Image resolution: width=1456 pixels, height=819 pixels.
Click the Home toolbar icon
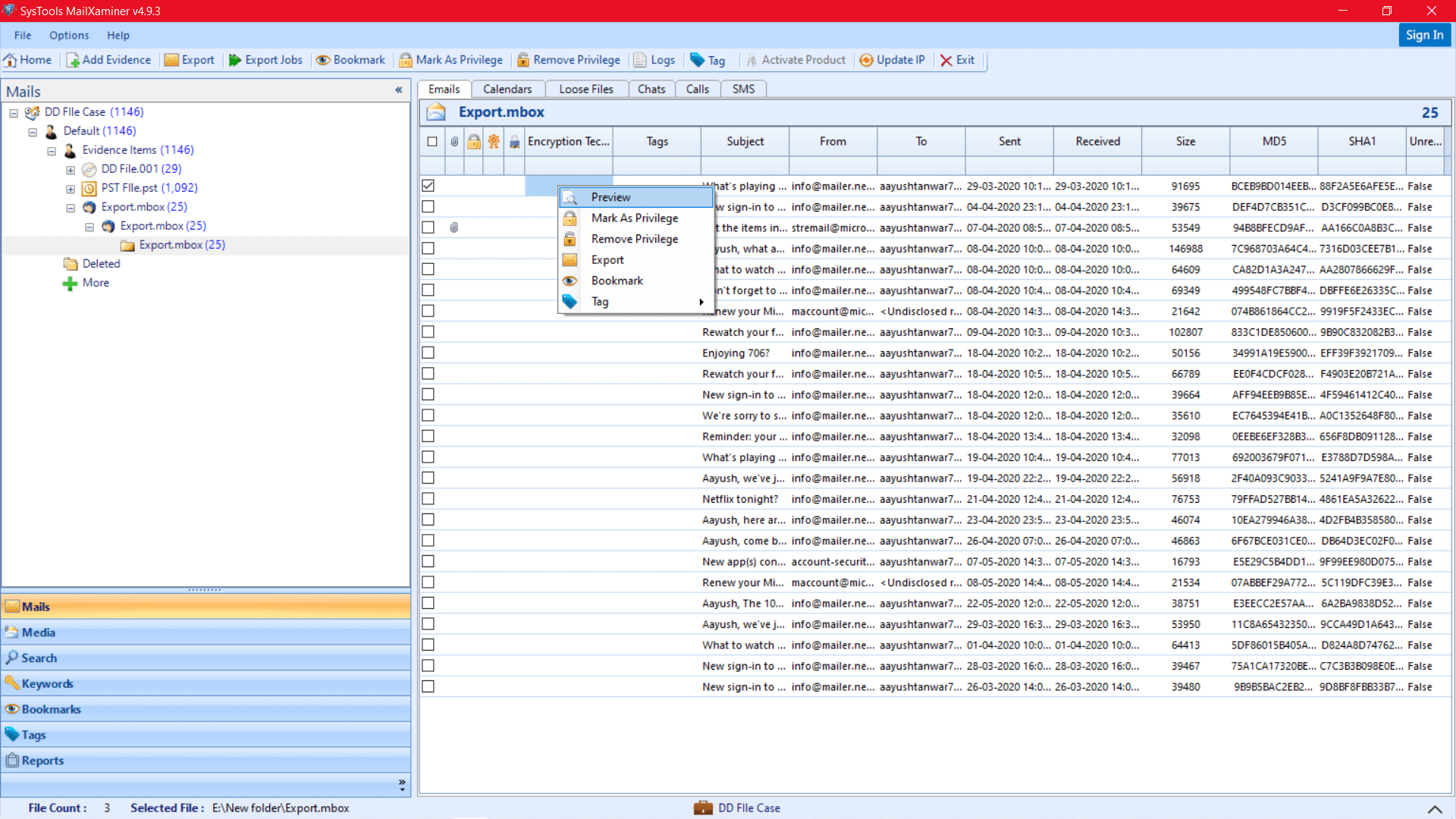coord(28,60)
